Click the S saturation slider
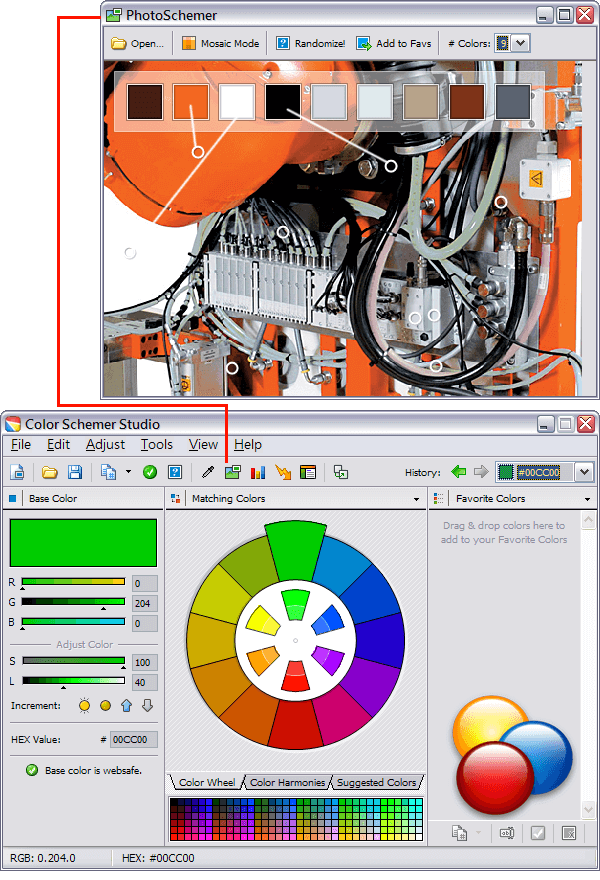The image size is (600, 880). tap(73, 661)
